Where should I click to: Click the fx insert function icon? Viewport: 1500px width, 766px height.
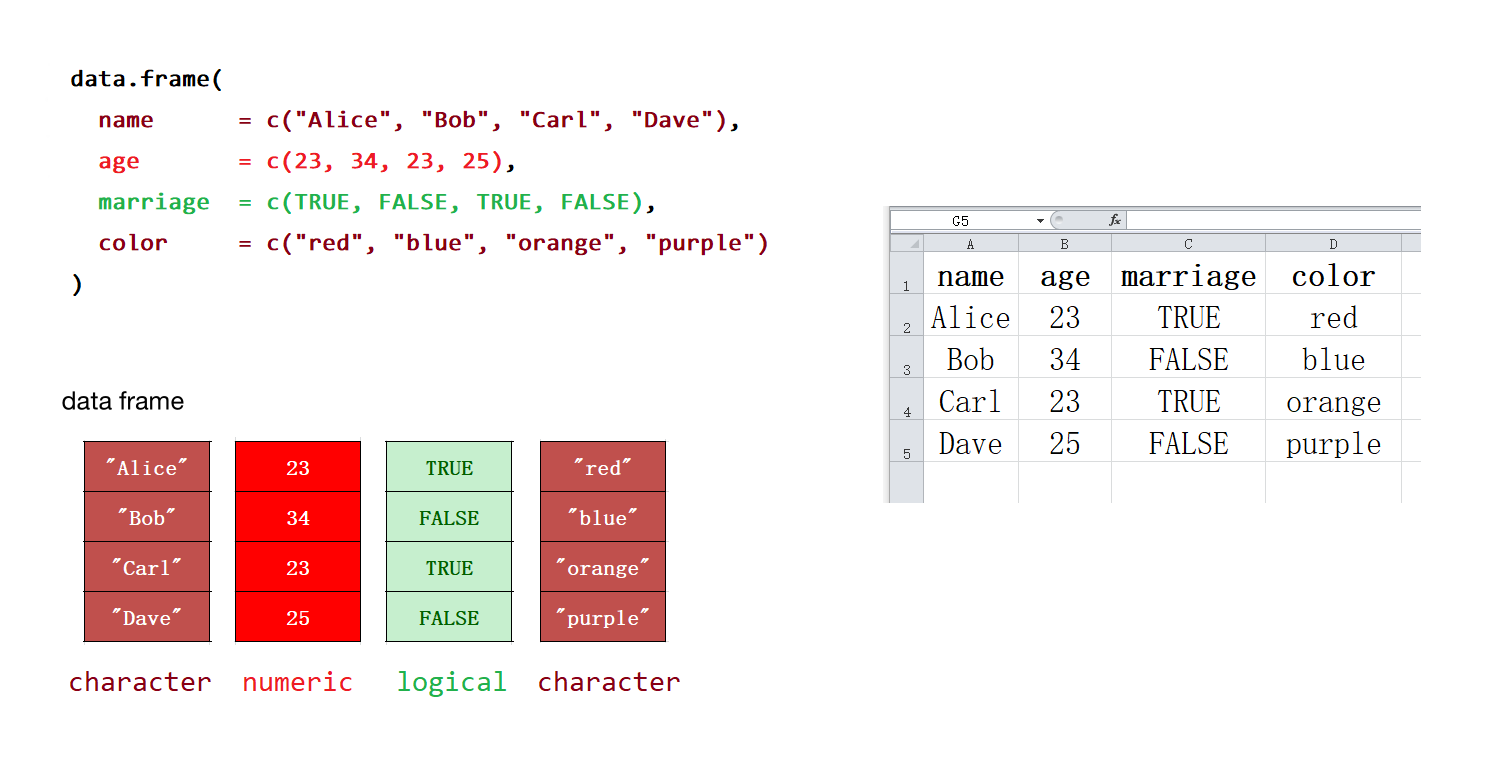[1115, 220]
